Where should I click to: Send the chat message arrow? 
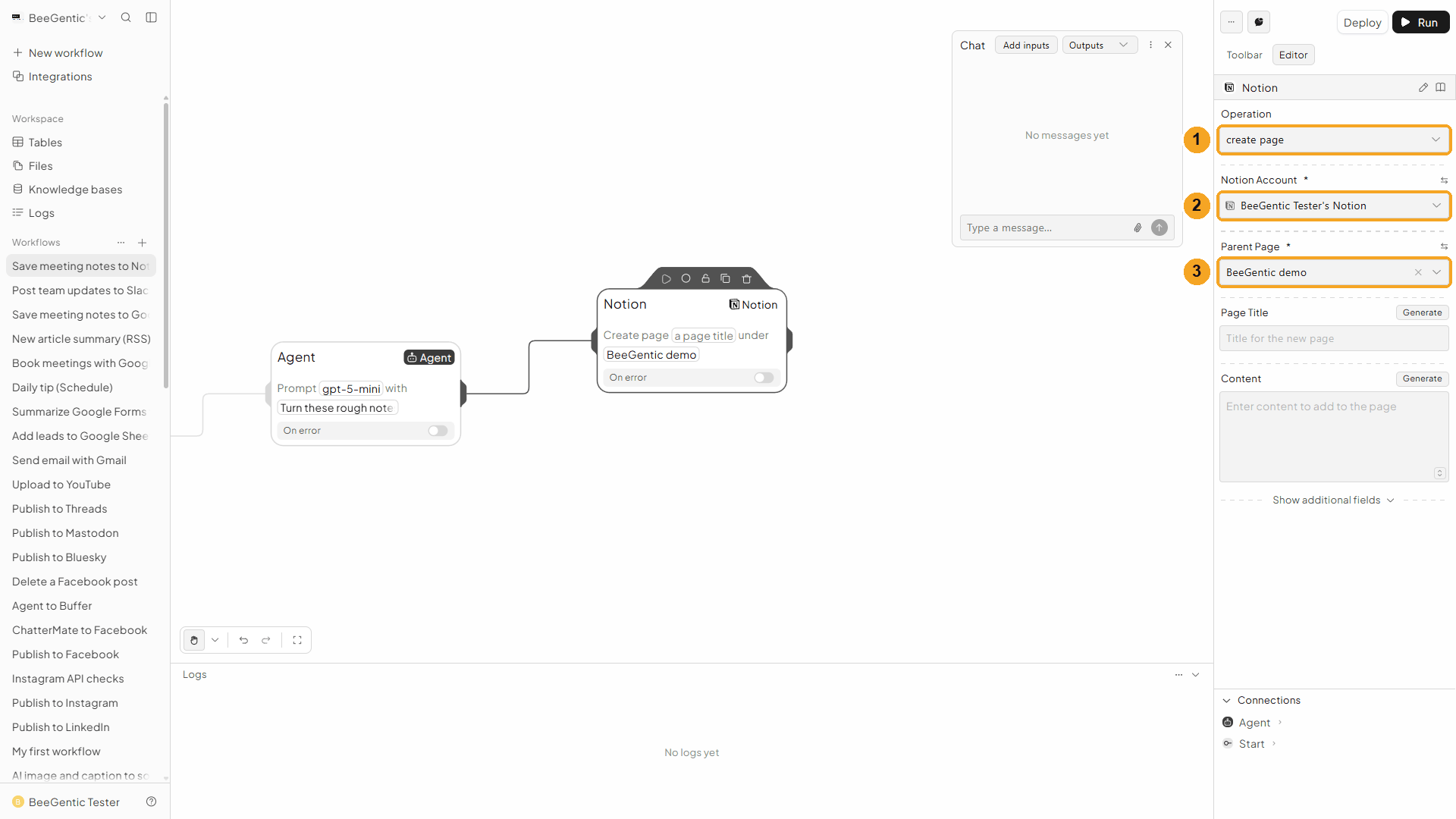pyautogui.click(x=1159, y=227)
